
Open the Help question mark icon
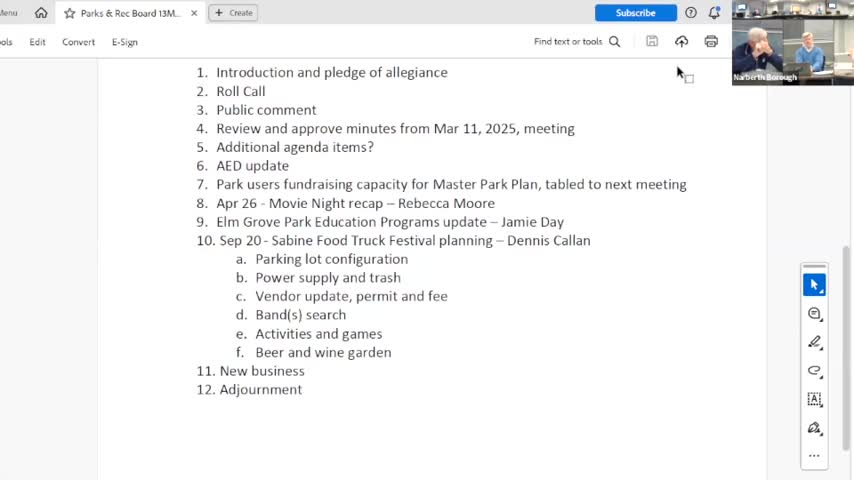(x=691, y=13)
